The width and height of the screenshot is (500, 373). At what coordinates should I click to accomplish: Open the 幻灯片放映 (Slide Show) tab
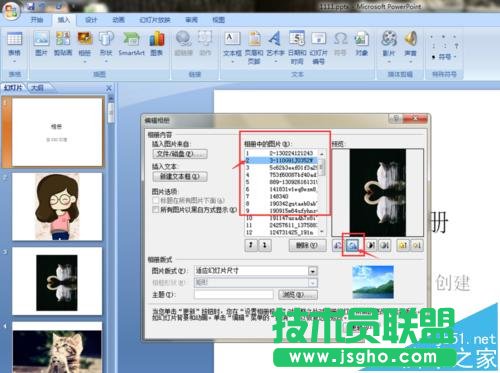(x=155, y=20)
